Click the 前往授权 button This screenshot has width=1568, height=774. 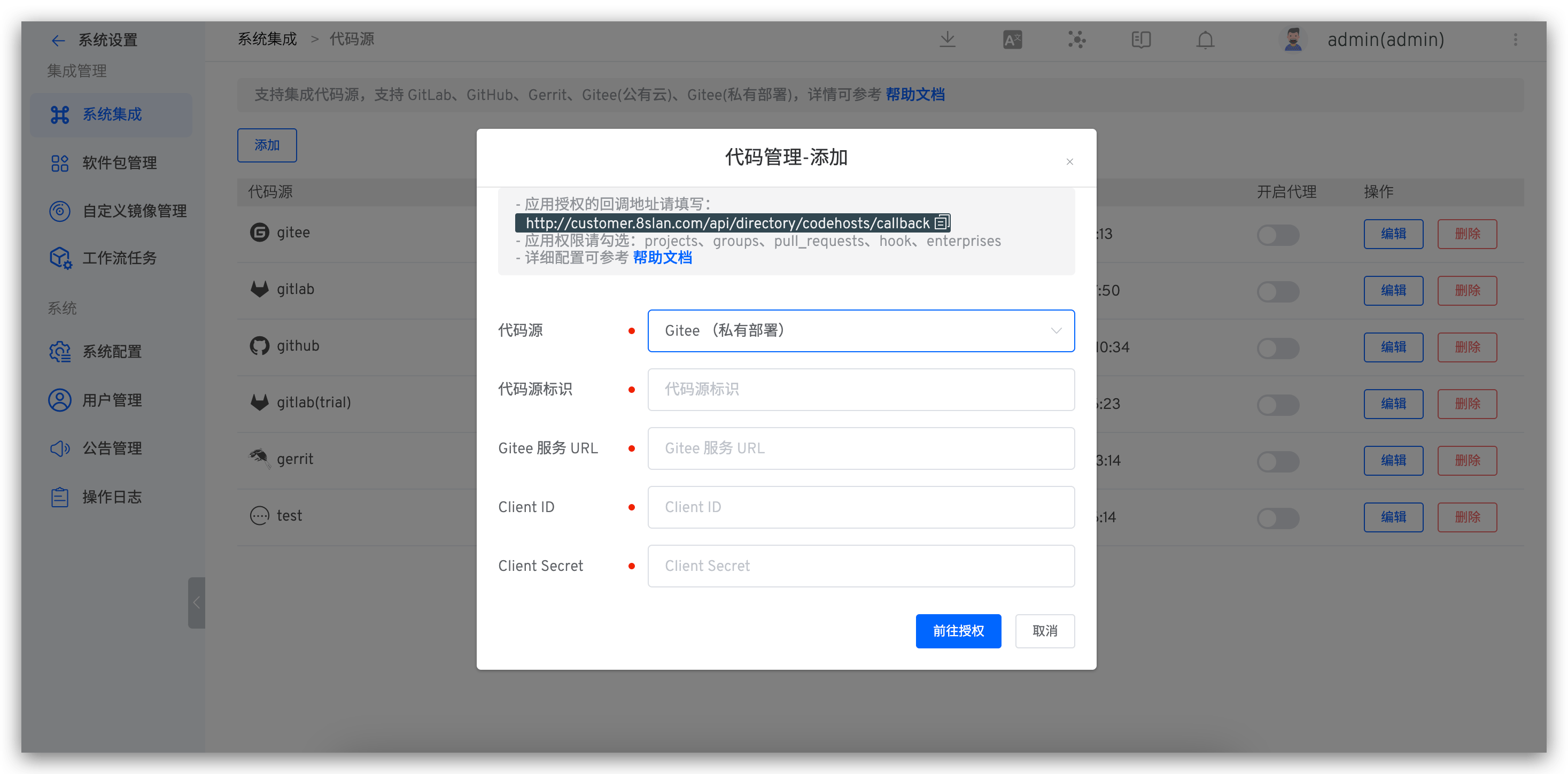(958, 631)
